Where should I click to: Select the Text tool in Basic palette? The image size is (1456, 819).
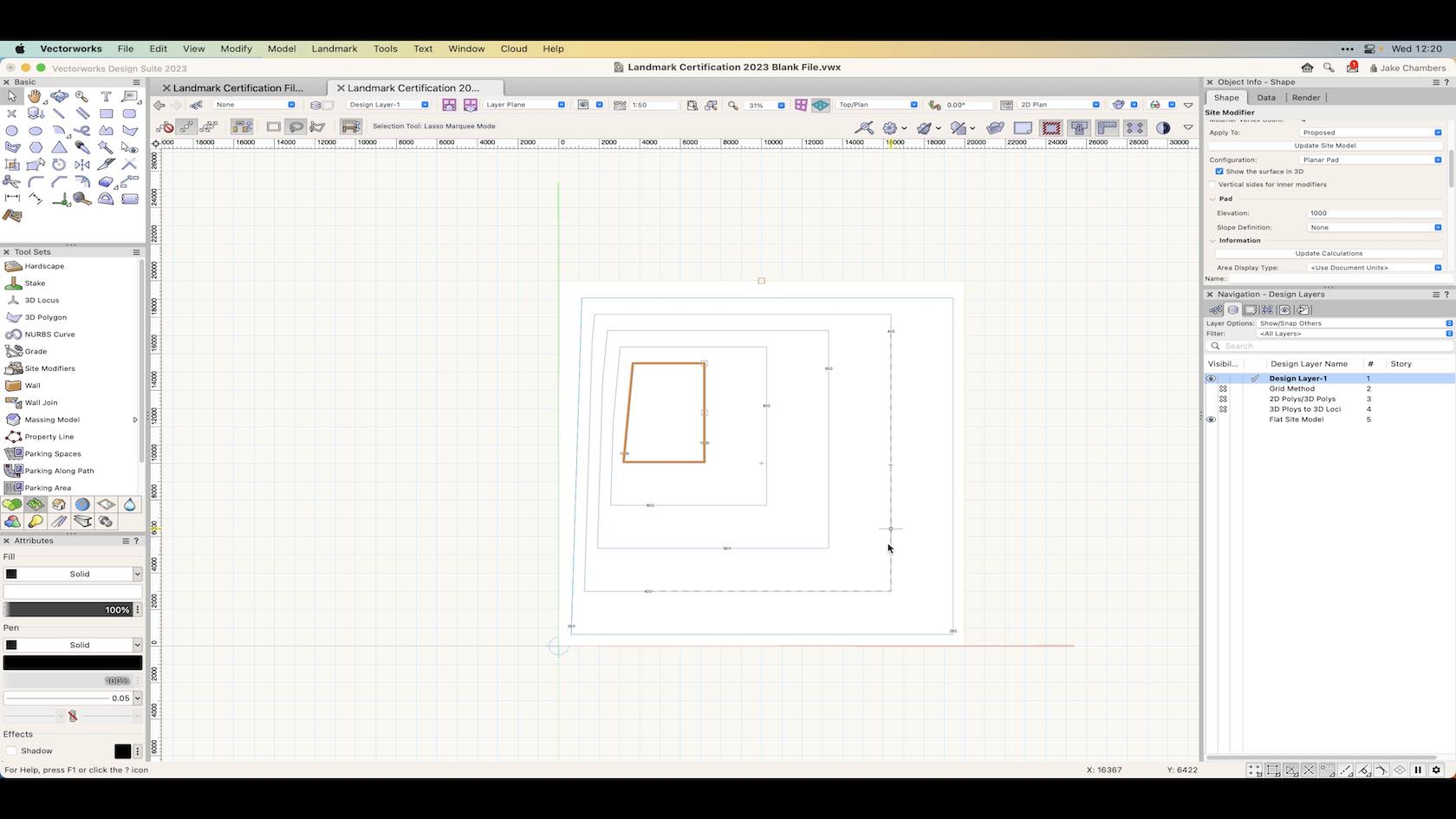(106, 96)
